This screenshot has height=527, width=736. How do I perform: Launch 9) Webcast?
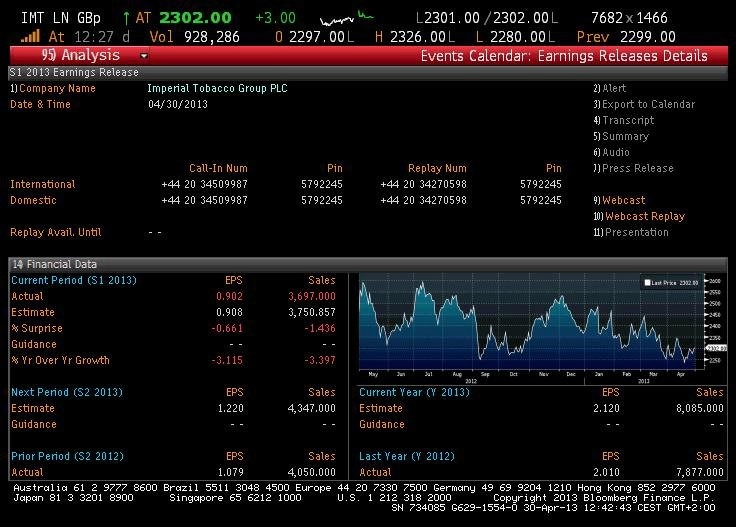(619, 200)
